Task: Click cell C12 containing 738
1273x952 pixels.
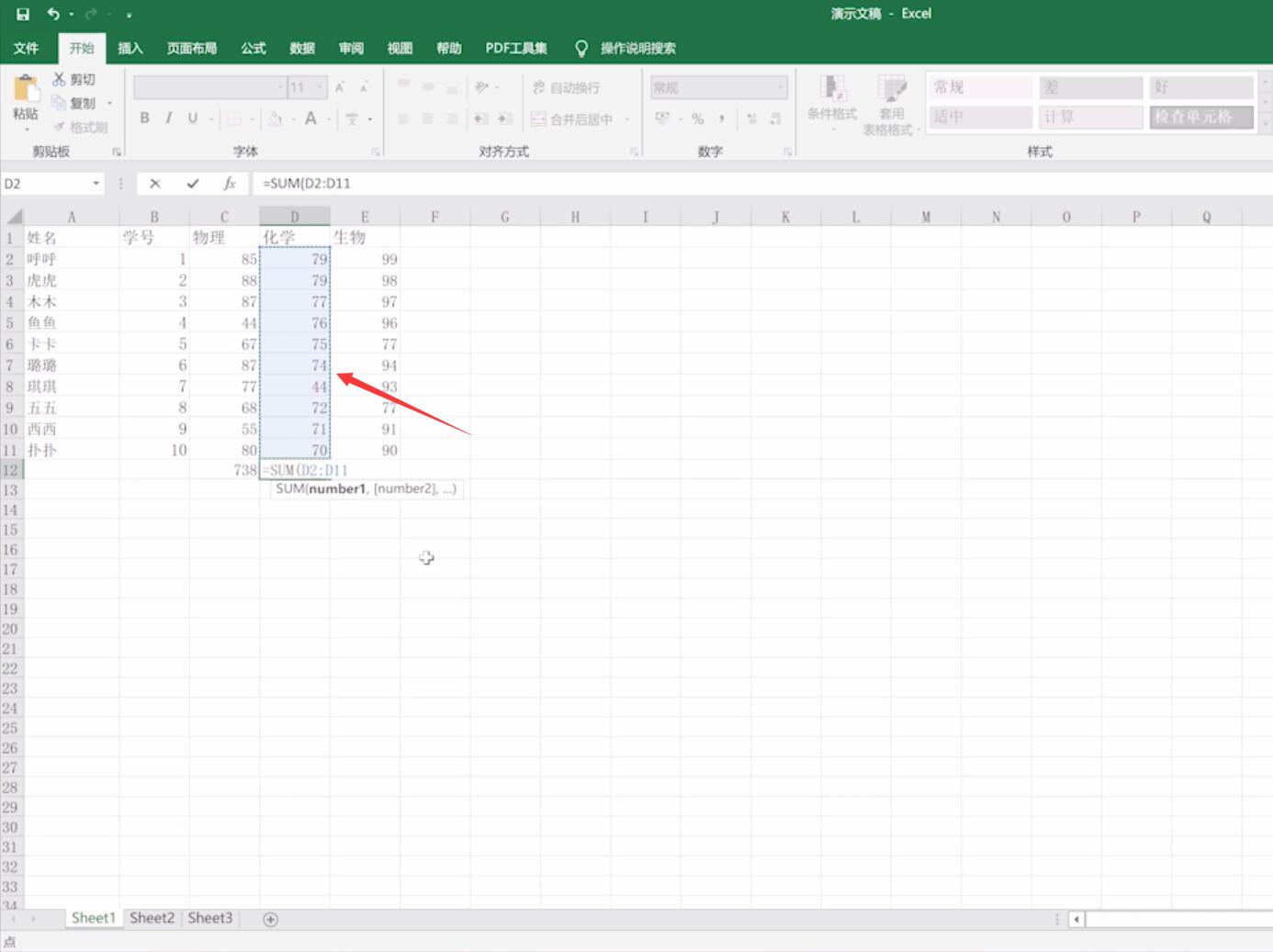Action: click(x=224, y=470)
